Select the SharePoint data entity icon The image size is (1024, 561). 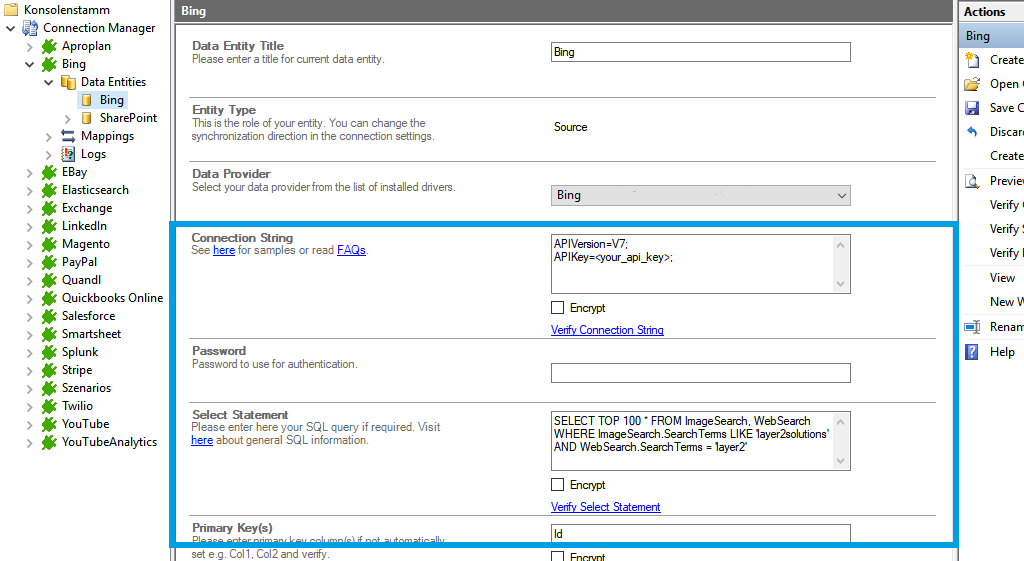pyautogui.click(x=87, y=118)
